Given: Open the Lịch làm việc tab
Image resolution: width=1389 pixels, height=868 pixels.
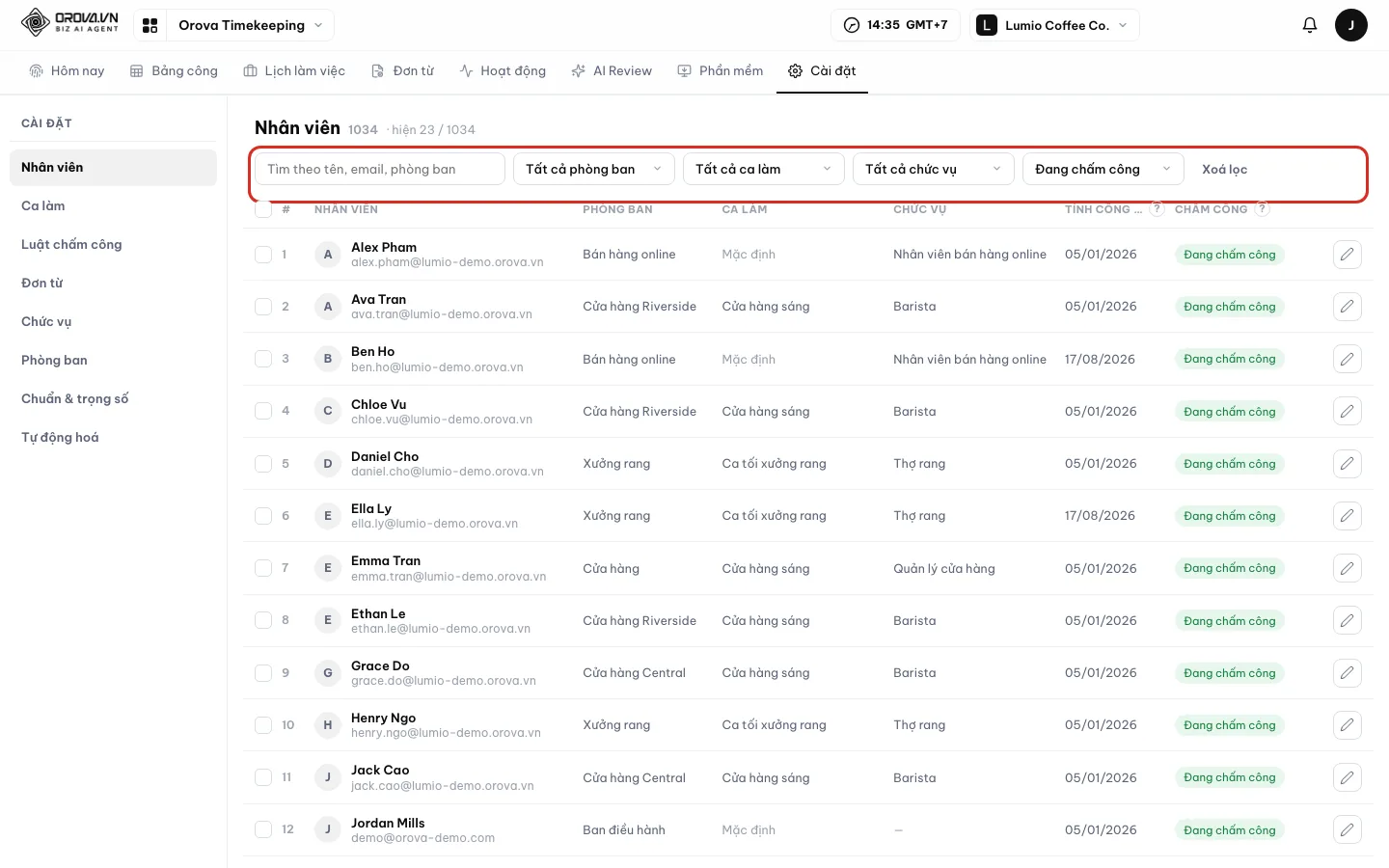Looking at the screenshot, I should tap(294, 70).
